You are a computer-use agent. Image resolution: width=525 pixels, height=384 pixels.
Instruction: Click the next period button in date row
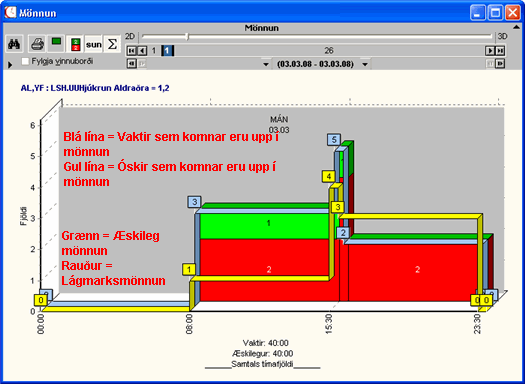500,63
